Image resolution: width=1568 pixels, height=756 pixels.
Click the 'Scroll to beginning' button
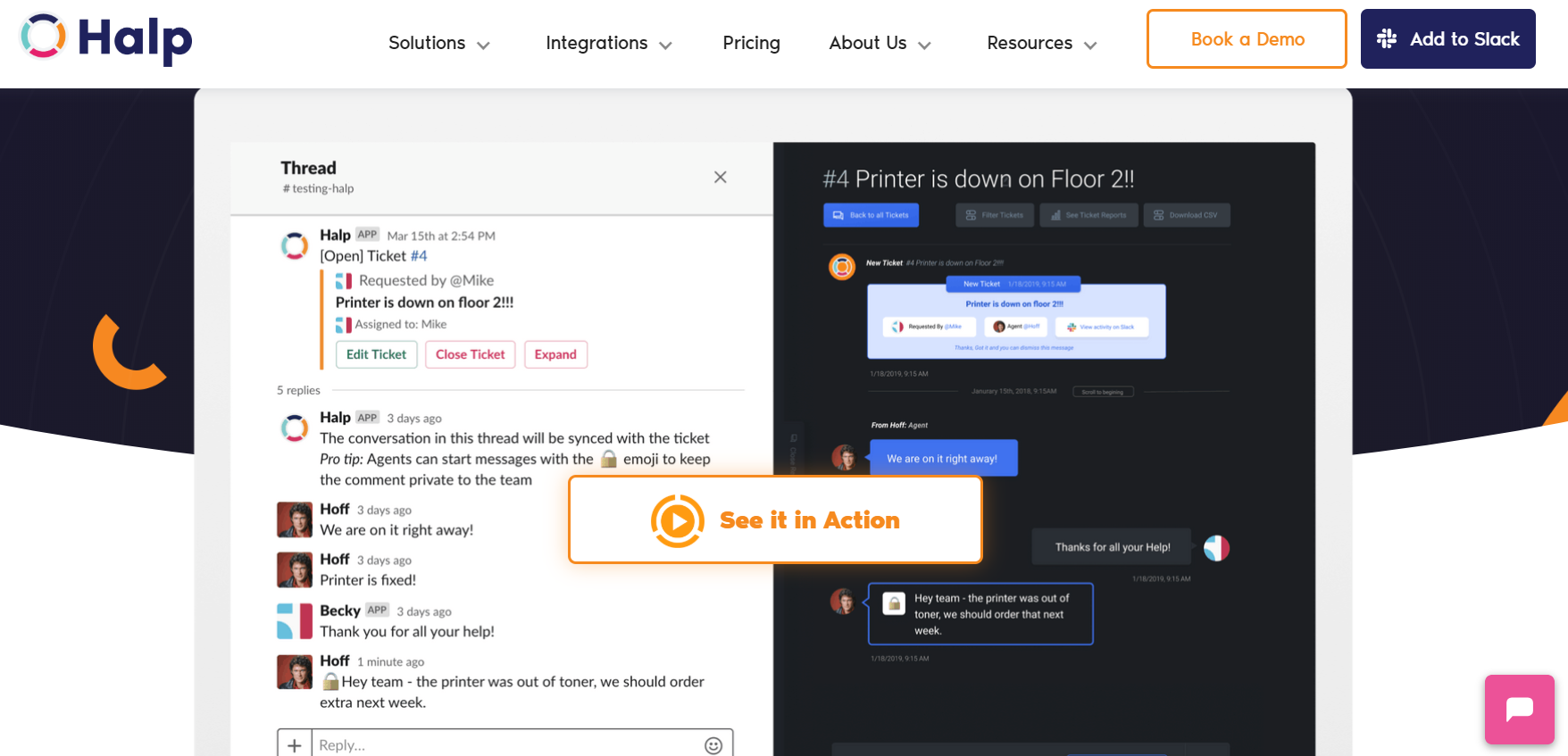(1103, 392)
